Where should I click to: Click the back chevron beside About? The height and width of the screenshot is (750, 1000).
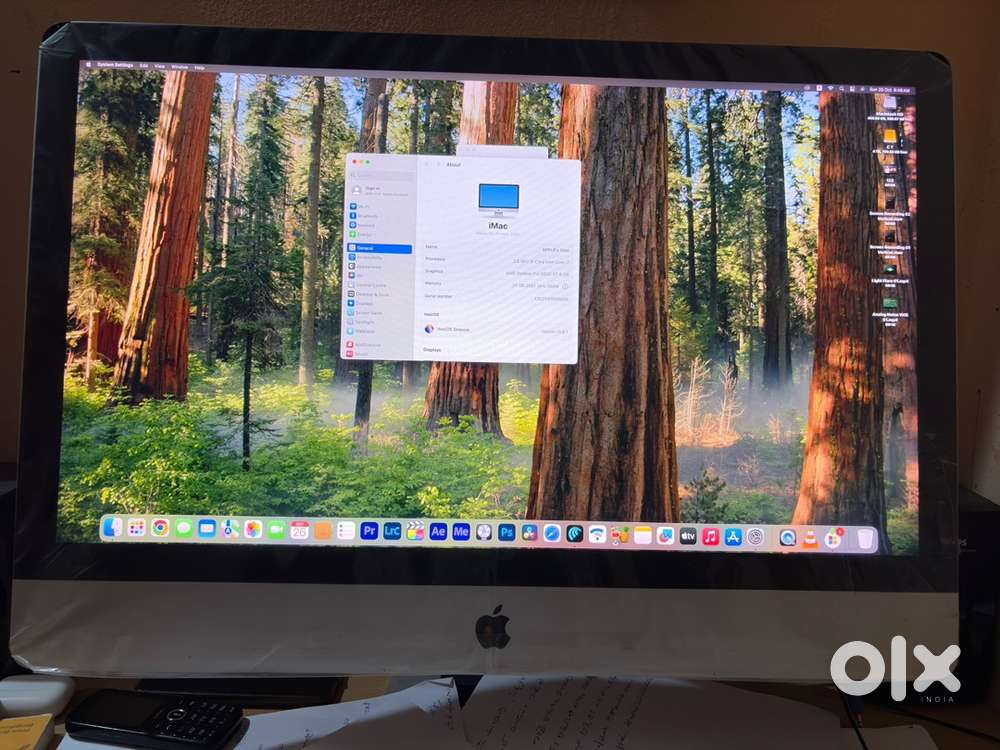(426, 164)
